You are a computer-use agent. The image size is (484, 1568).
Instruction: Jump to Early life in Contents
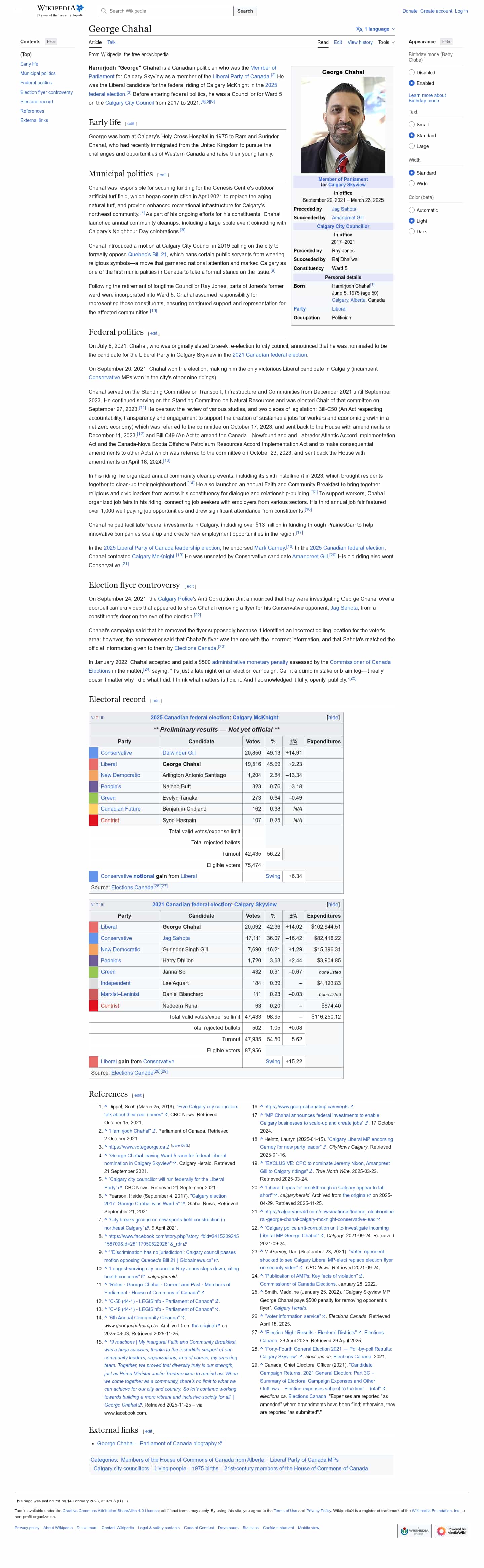point(29,64)
